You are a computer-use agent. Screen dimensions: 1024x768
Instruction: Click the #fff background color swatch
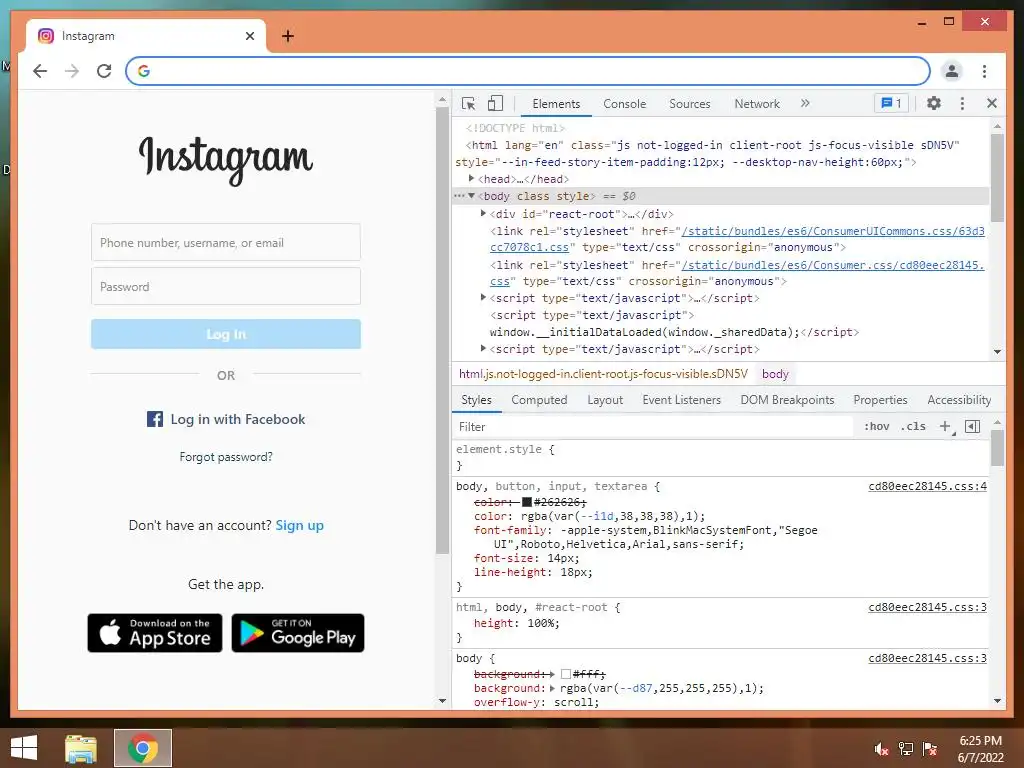[566, 674]
